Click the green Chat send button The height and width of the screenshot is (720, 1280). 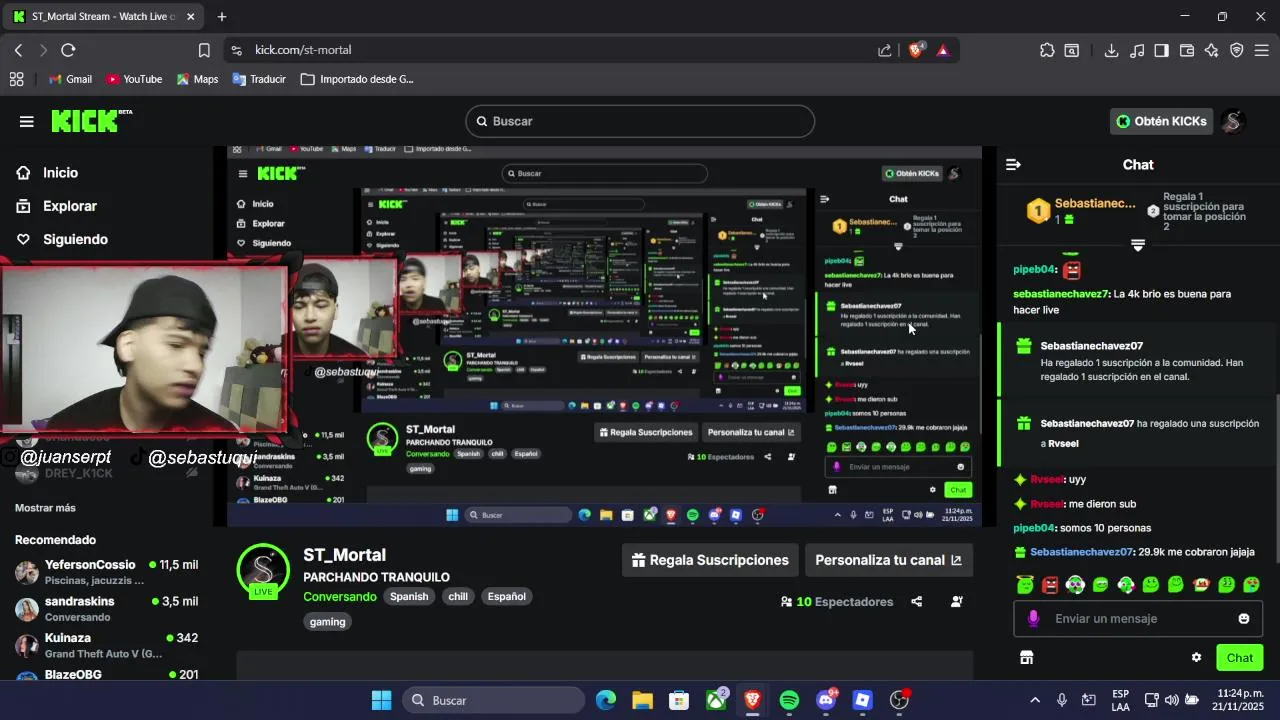click(1240, 657)
